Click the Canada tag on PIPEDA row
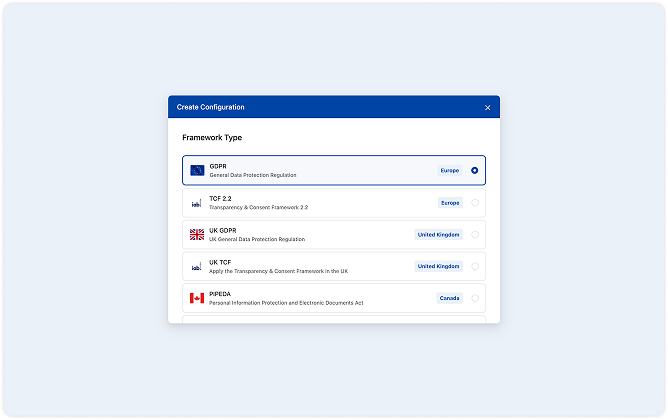The width and height of the screenshot is (668, 420). coord(450,298)
